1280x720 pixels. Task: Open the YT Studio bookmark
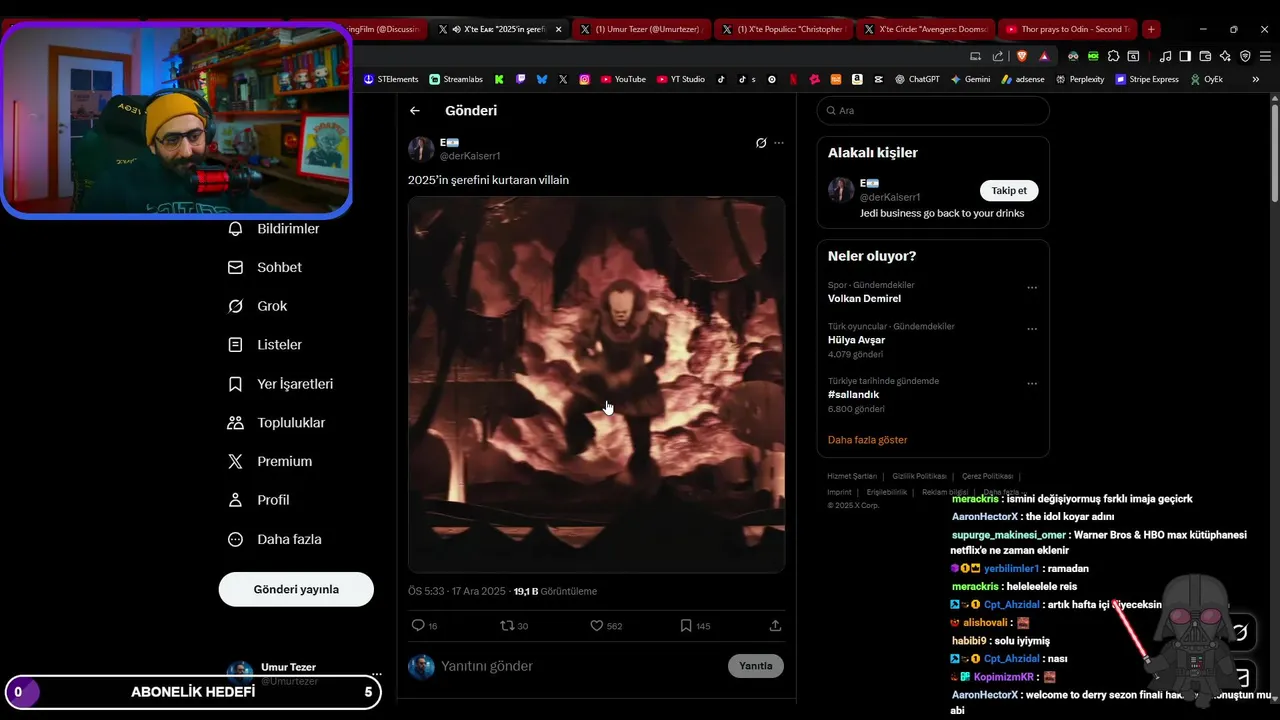tap(681, 79)
